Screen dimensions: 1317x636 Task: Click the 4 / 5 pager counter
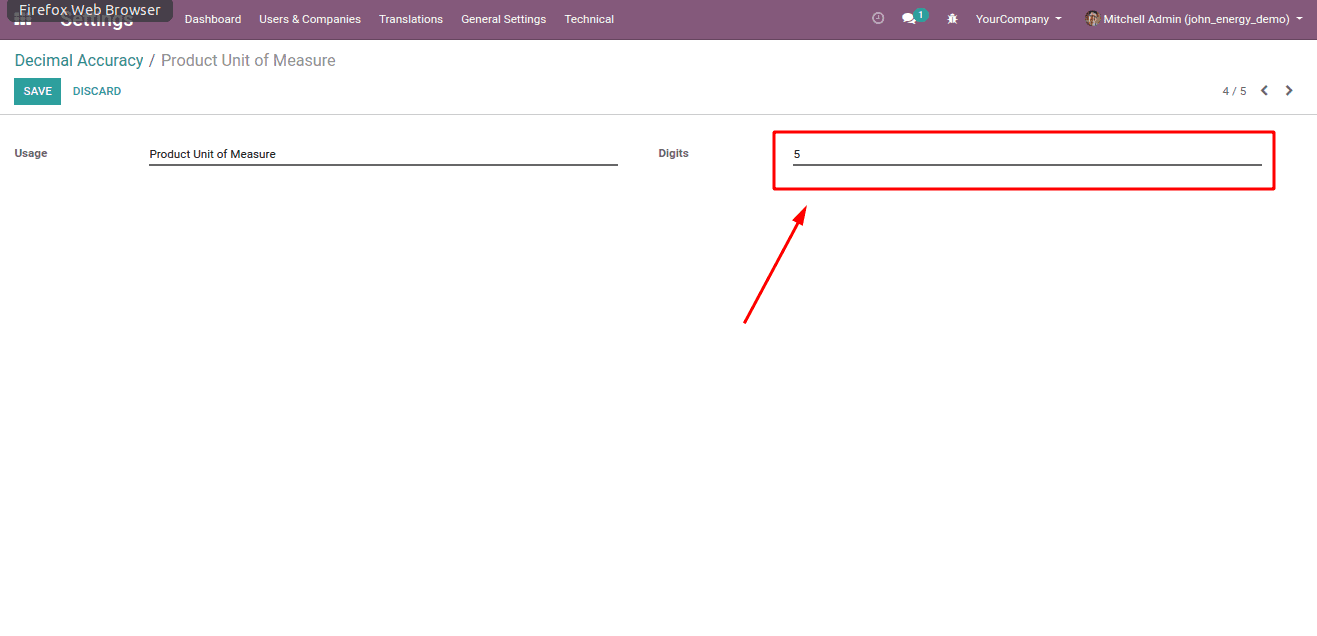tap(1234, 91)
